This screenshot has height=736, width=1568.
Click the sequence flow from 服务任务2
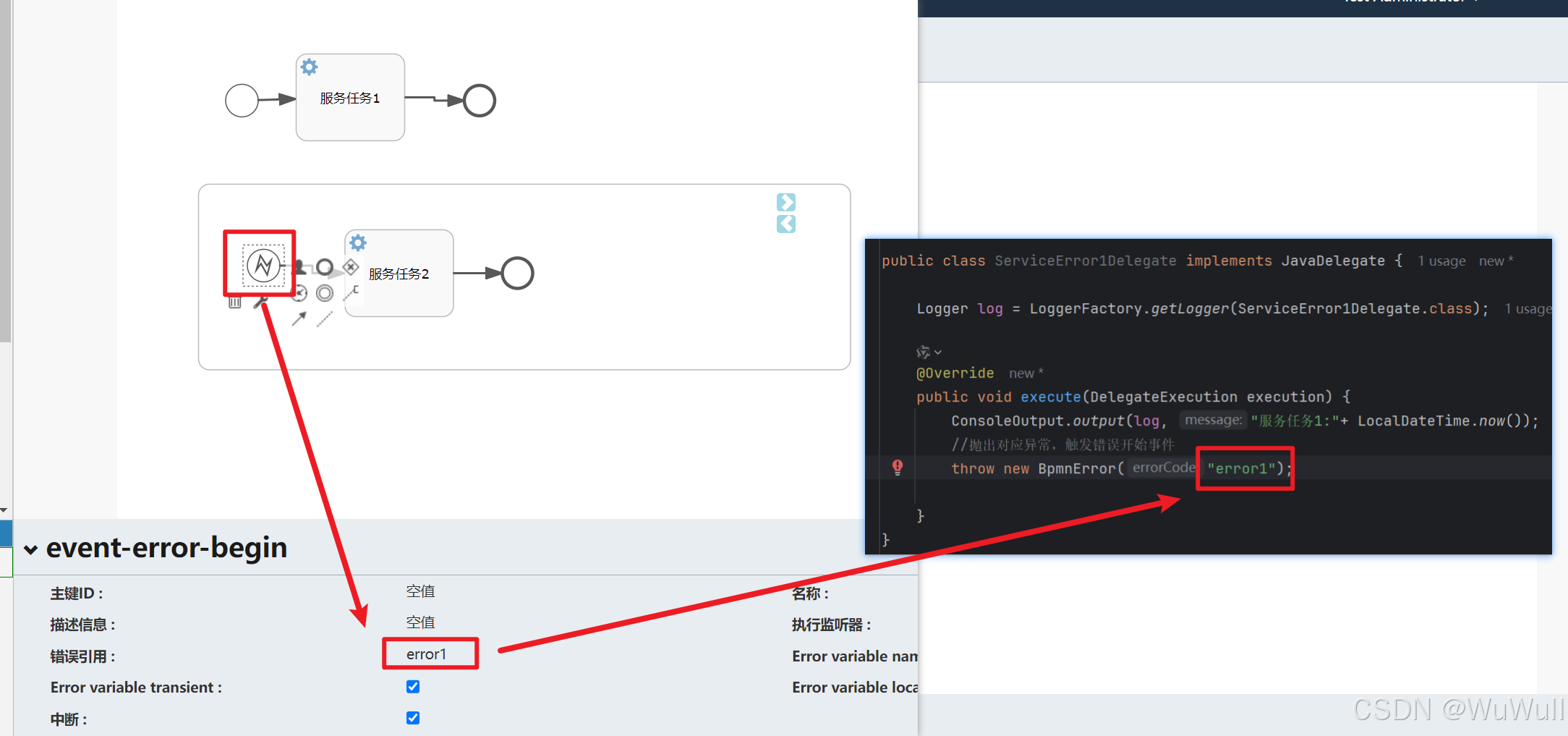477,274
